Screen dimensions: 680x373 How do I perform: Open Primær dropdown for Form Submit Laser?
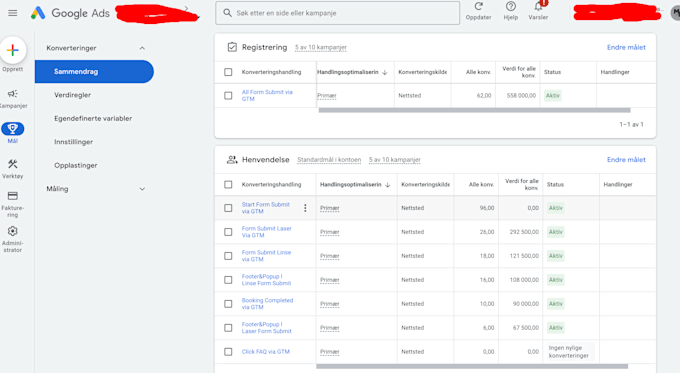tap(330, 232)
